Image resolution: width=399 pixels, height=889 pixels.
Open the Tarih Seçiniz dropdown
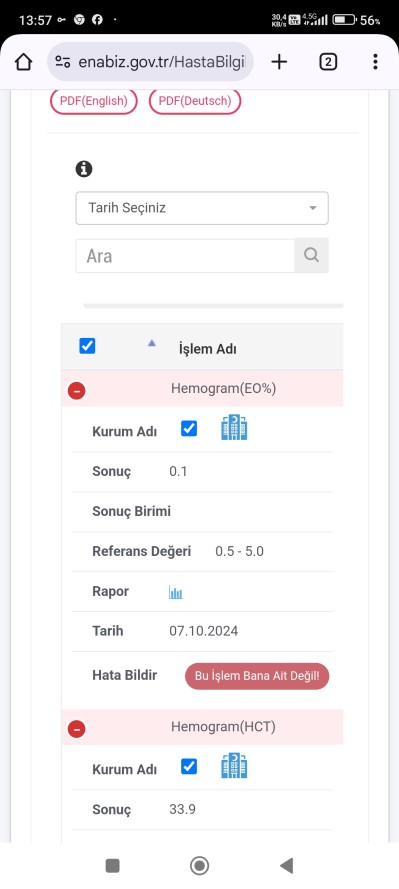pos(202,208)
